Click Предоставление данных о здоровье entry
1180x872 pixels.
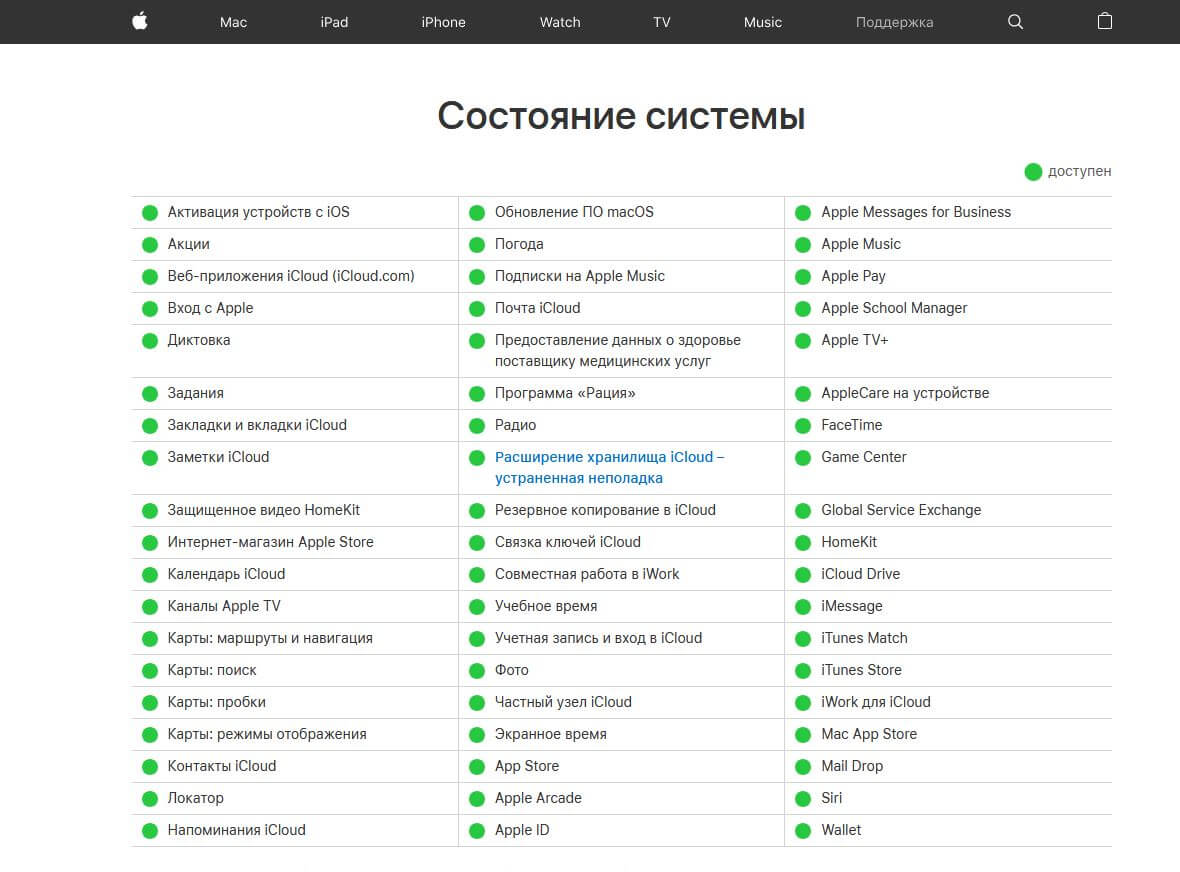(617, 351)
